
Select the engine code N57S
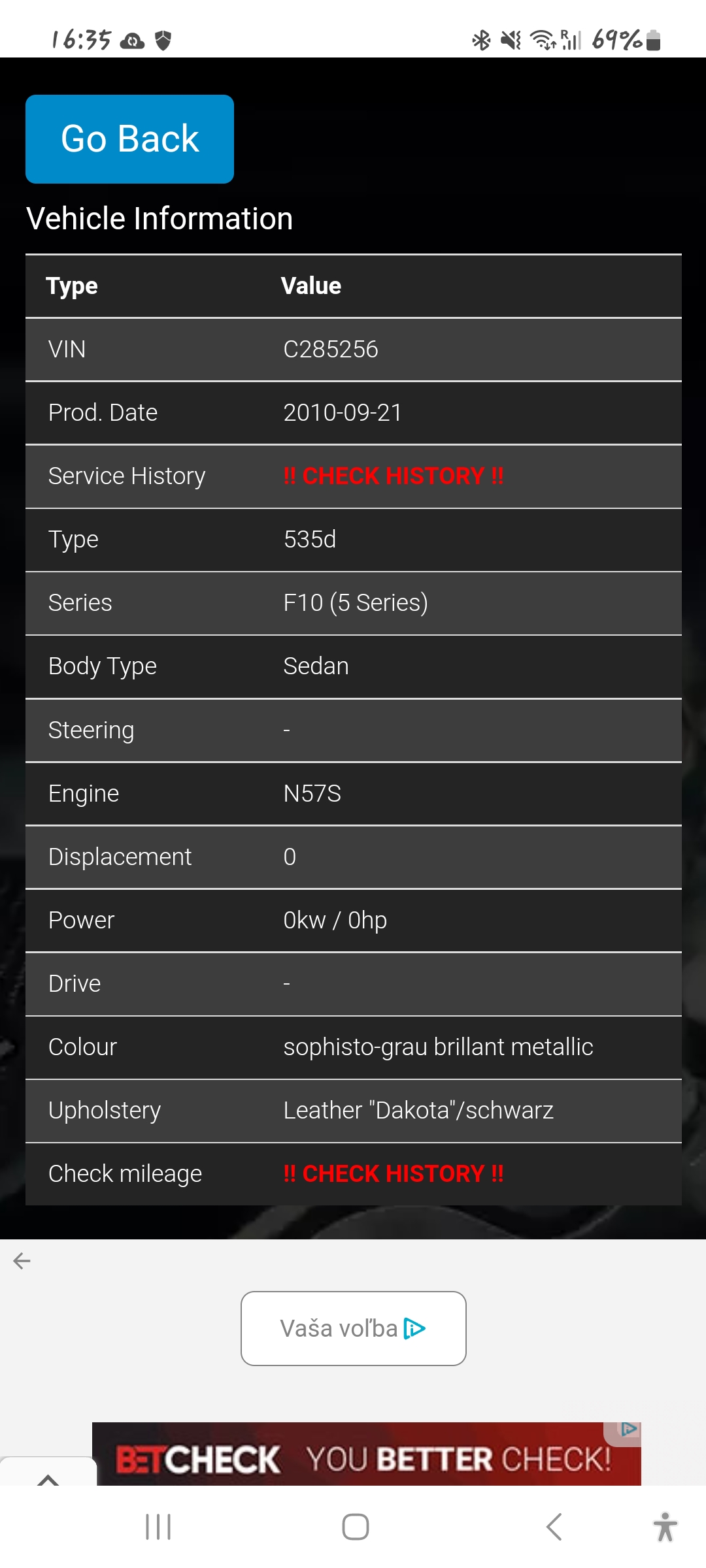312,794
